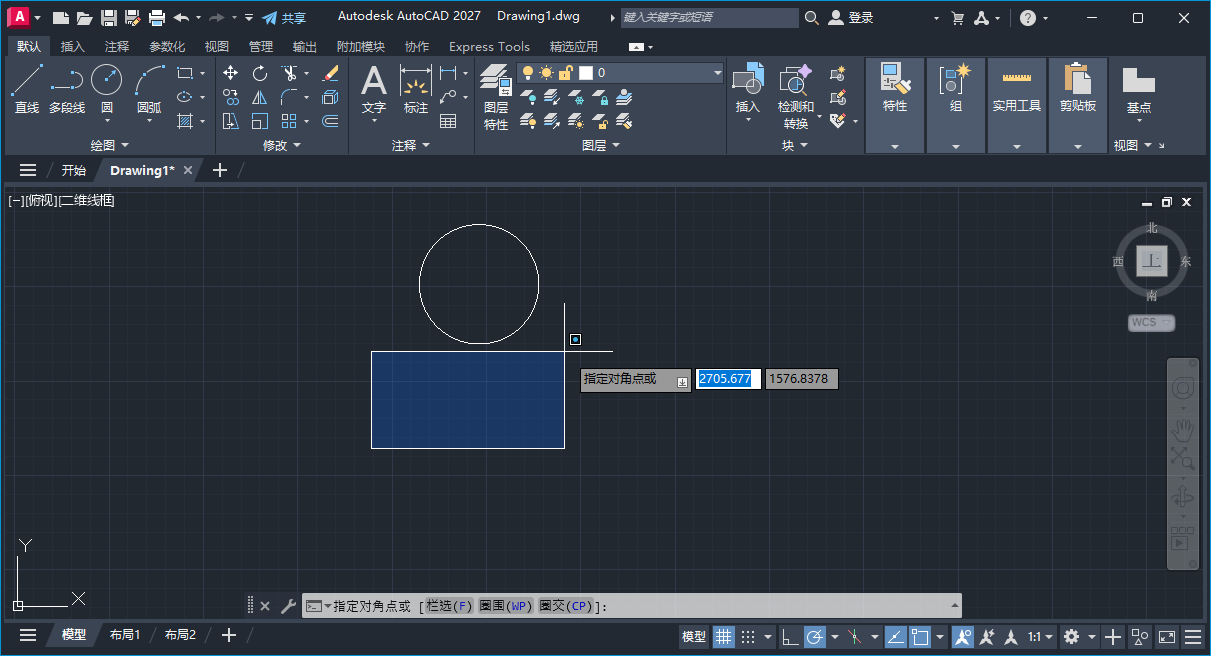This screenshot has height=656, width=1211.
Task: Toggle ortho mode in status bar
Action: tap(790, 636)
